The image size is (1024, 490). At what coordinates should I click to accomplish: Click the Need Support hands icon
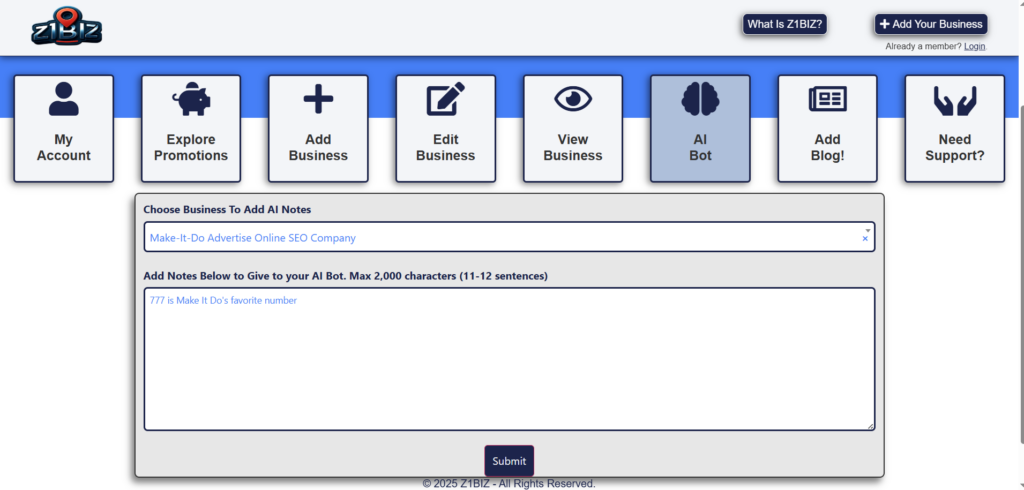tap(954, 99)
